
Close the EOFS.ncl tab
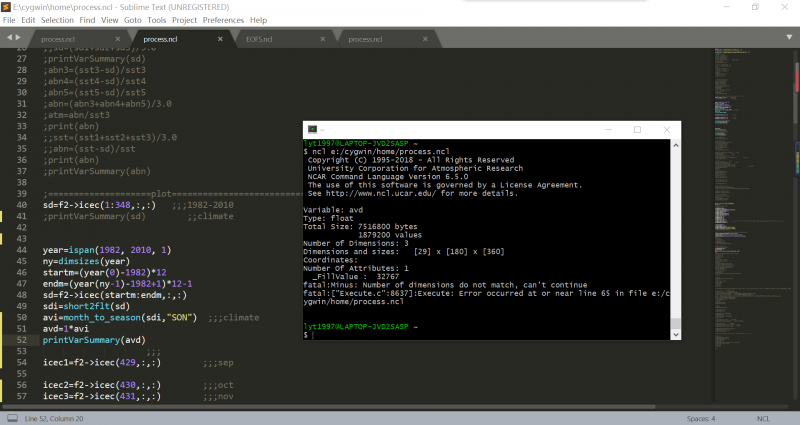click(x=324, y=39)
